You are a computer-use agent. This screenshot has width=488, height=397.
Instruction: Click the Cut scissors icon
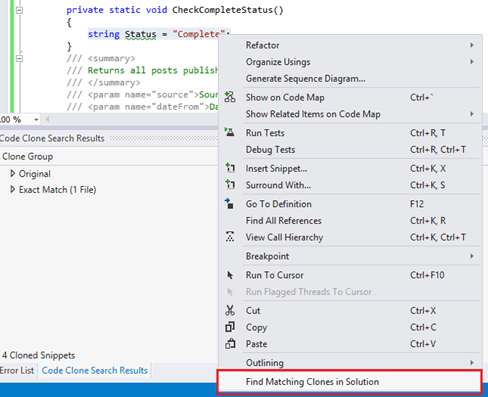point(230,310)
